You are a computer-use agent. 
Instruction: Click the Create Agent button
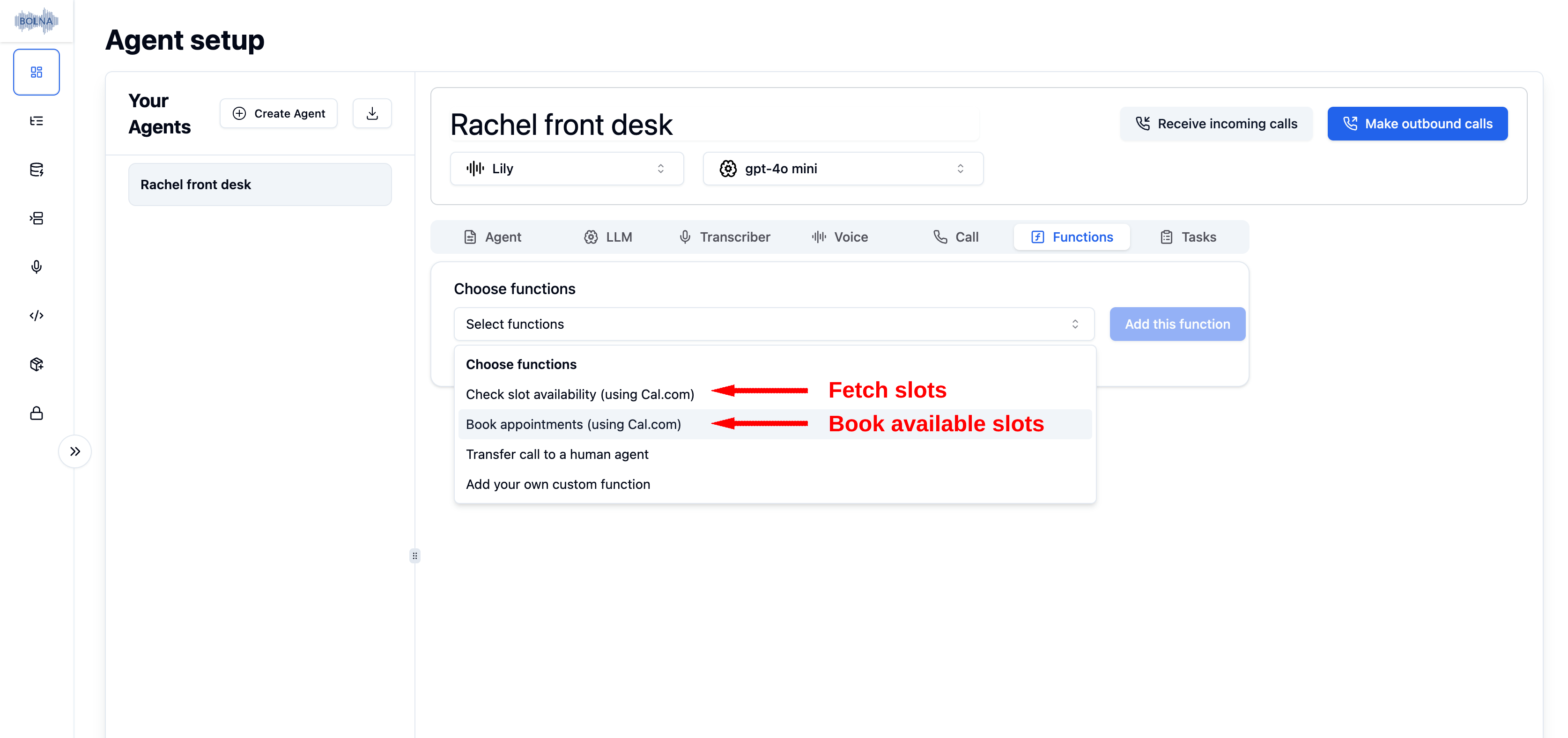tap(279, 114)
